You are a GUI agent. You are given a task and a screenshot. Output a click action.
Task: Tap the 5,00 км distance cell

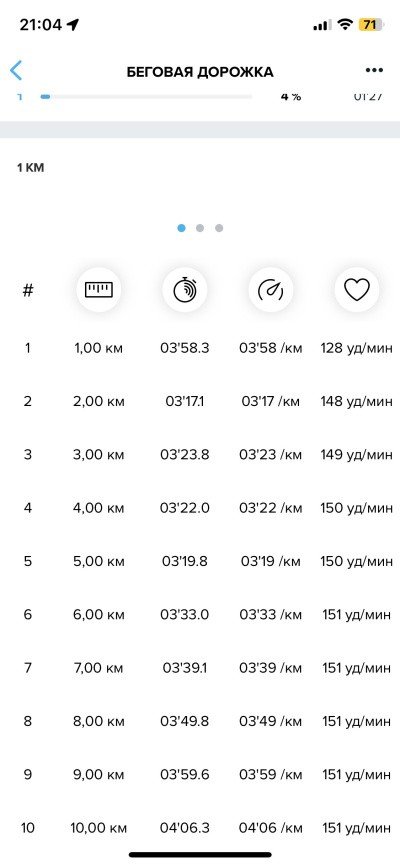click(98, 562)
